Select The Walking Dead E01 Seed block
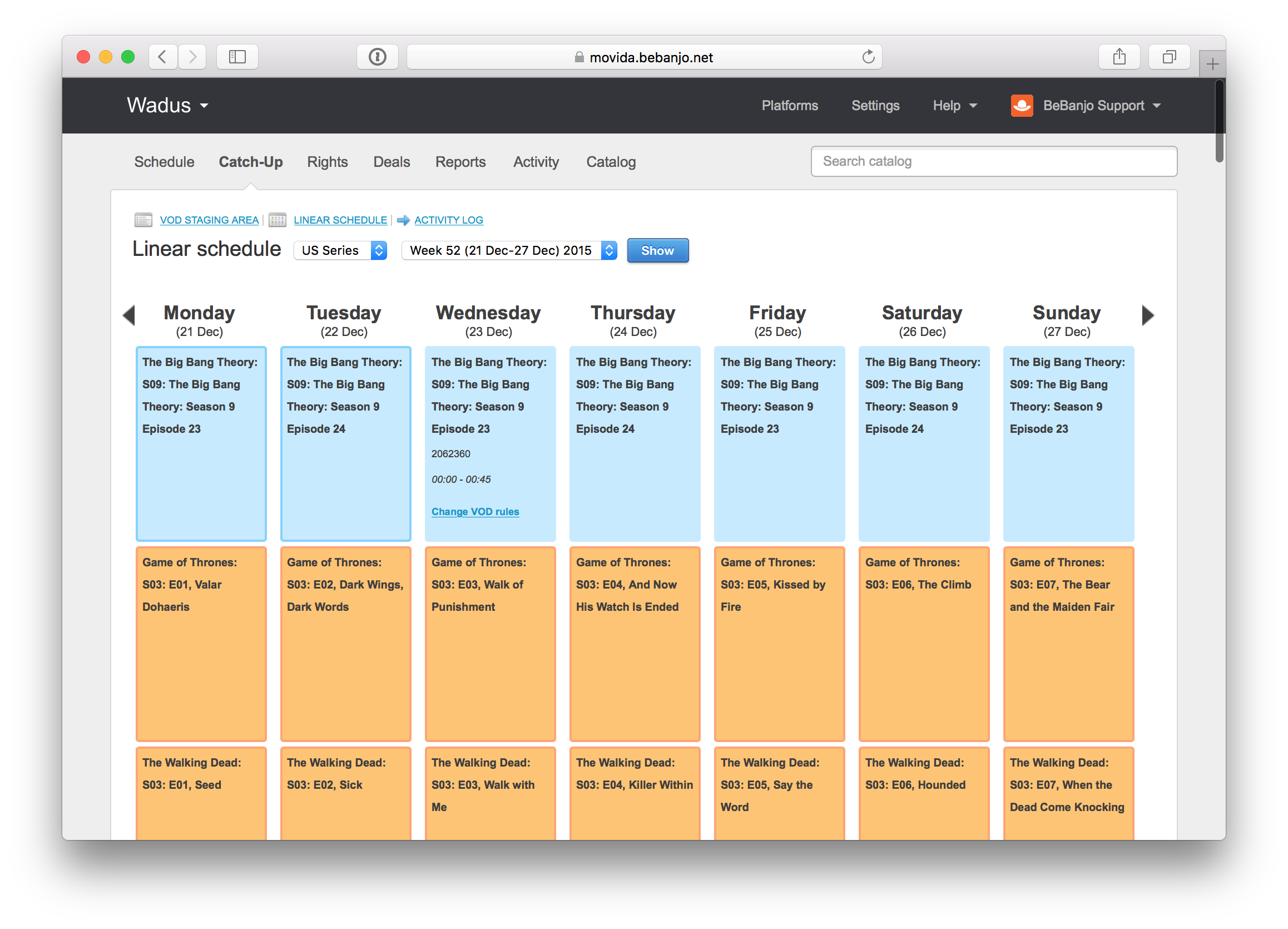This screenshot has width=1288, height=929. coord(201,794)
